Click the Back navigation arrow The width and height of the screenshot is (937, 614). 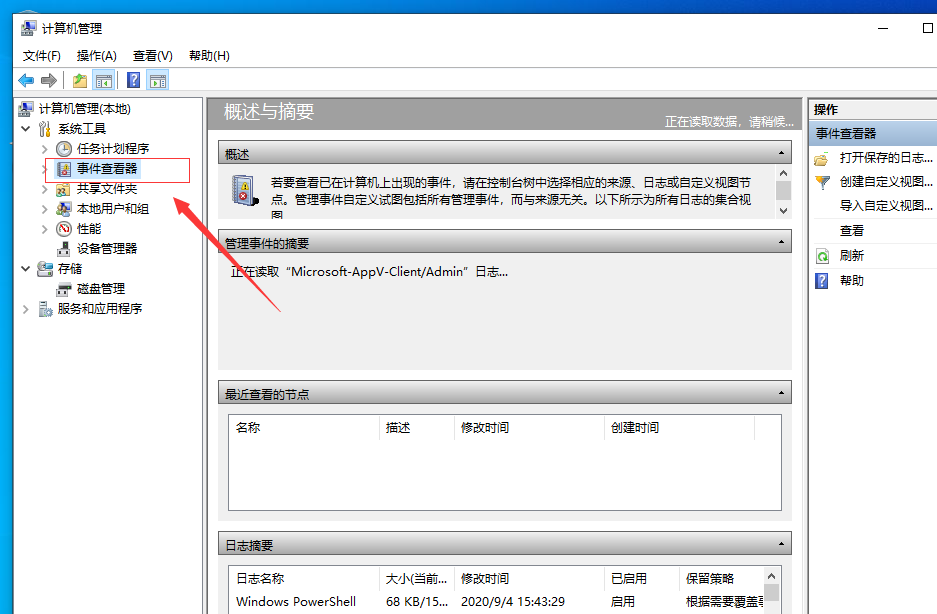point(25,80)
